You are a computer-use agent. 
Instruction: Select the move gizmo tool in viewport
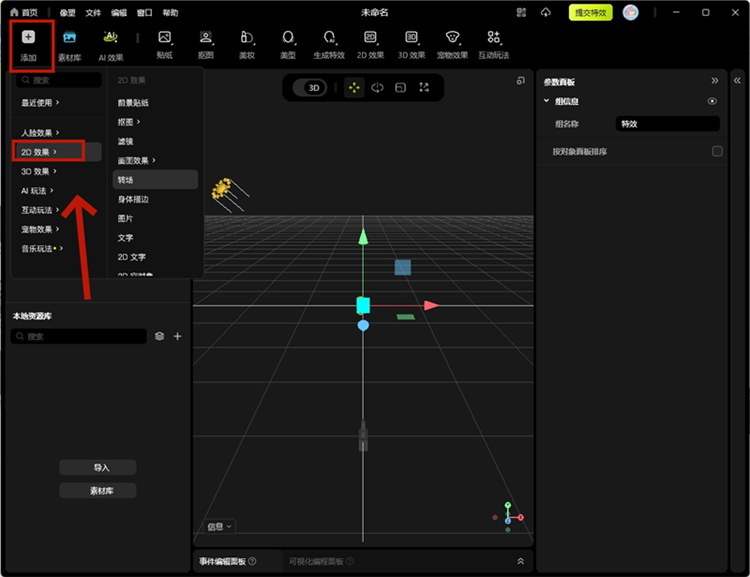click(x=354, y=88)
